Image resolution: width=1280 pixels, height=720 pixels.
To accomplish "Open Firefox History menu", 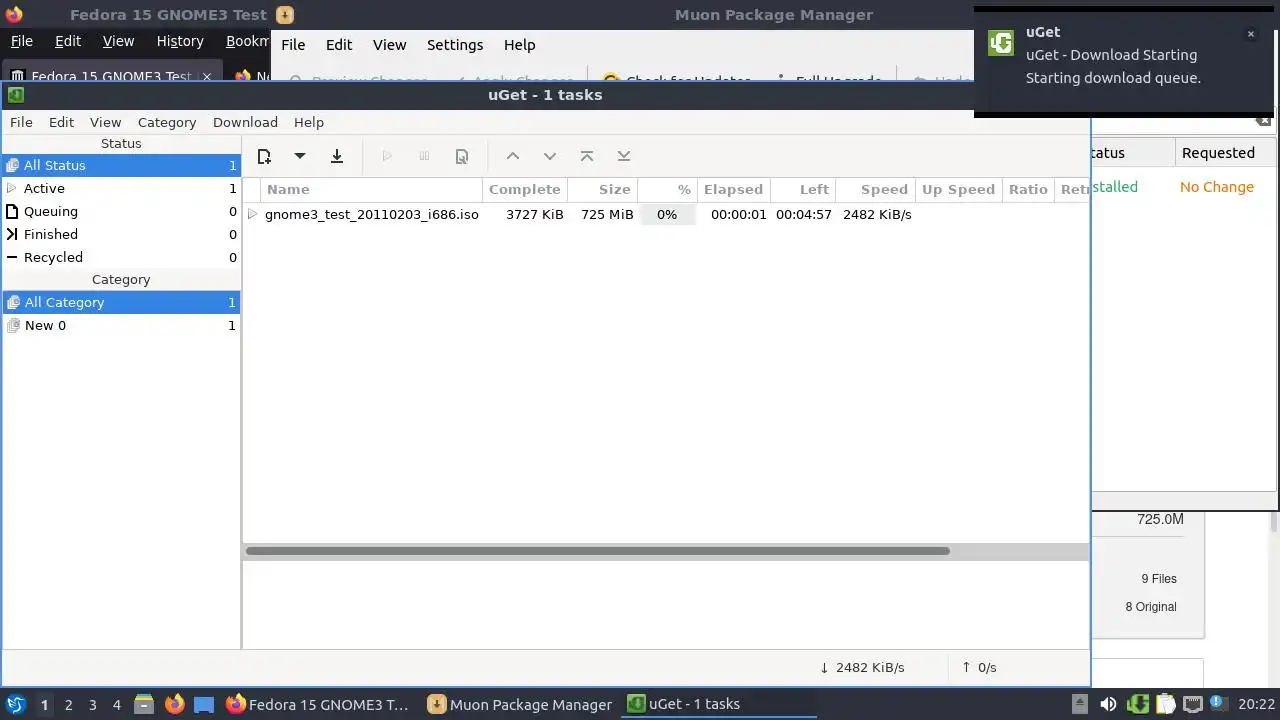I will [180, 41].
